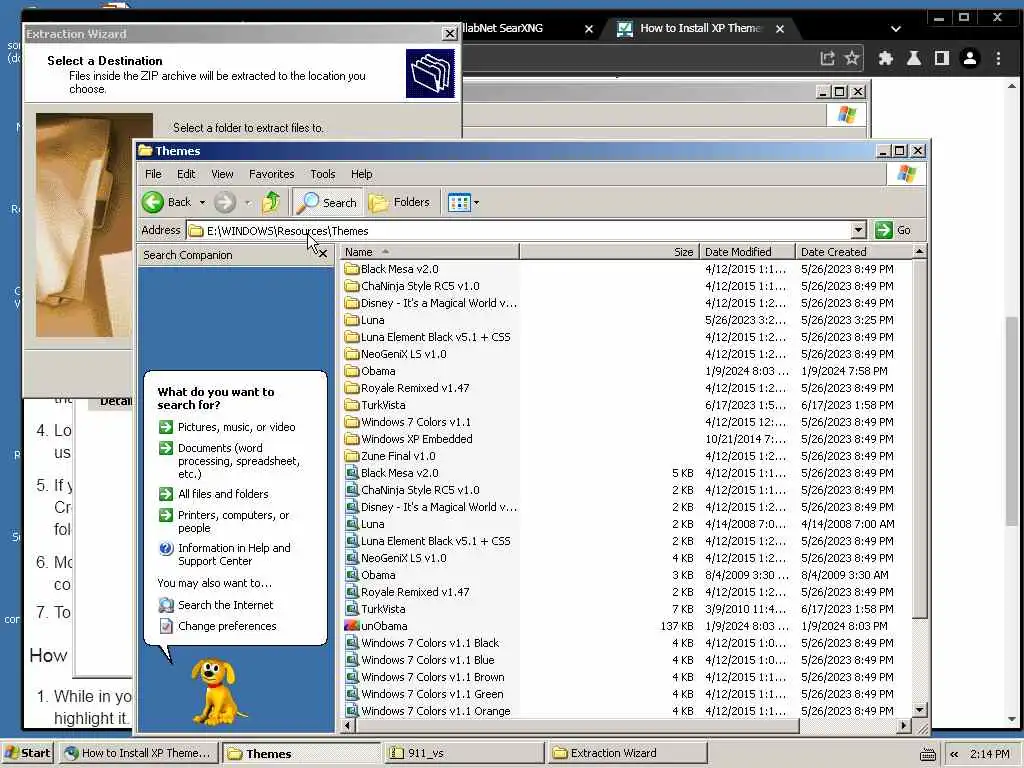Open Information in Help and Support Center
Screen dimensions: 1024x768
(x=225, y=554)
